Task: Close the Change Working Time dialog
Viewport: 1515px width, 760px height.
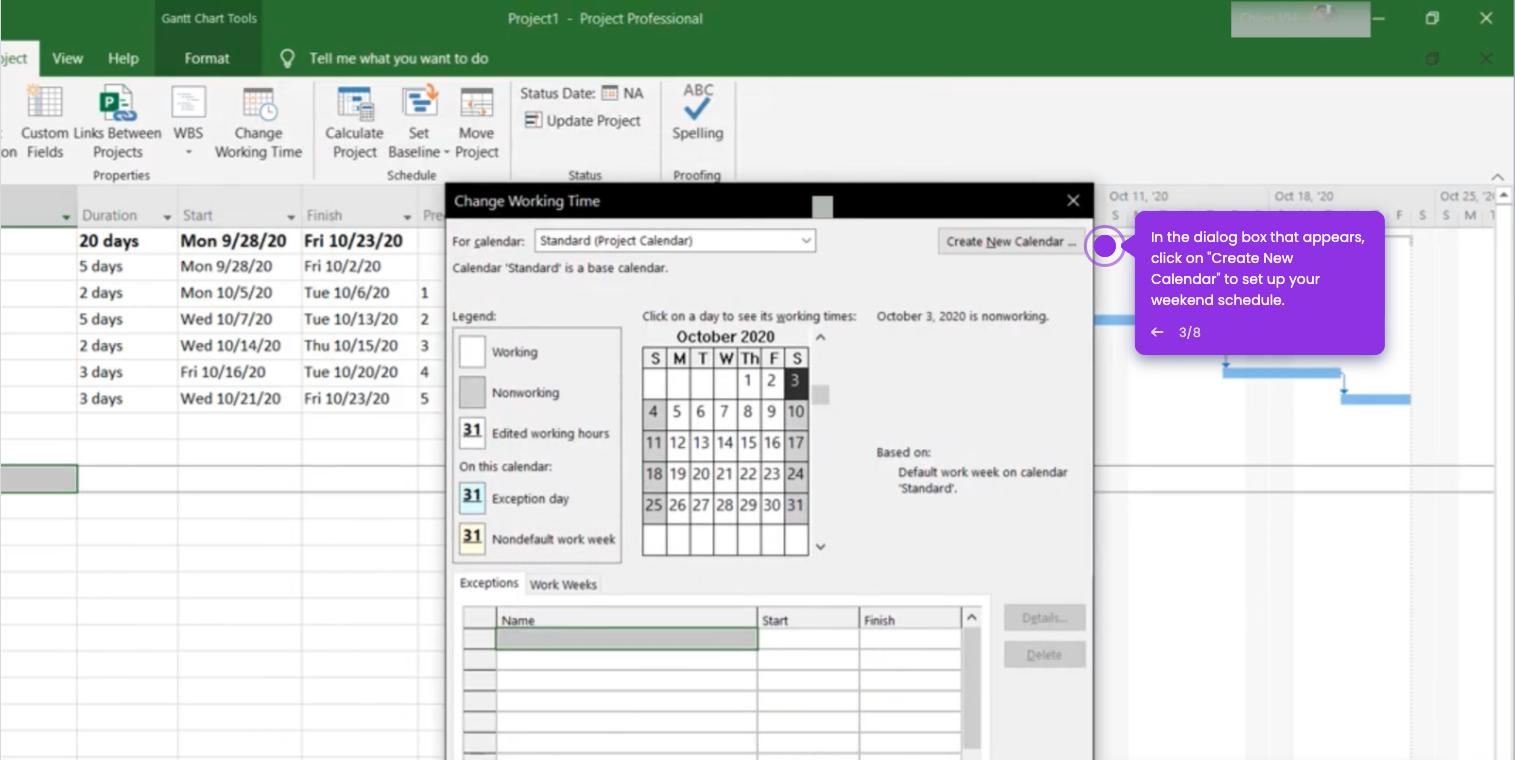Action: pos(1073,200)
